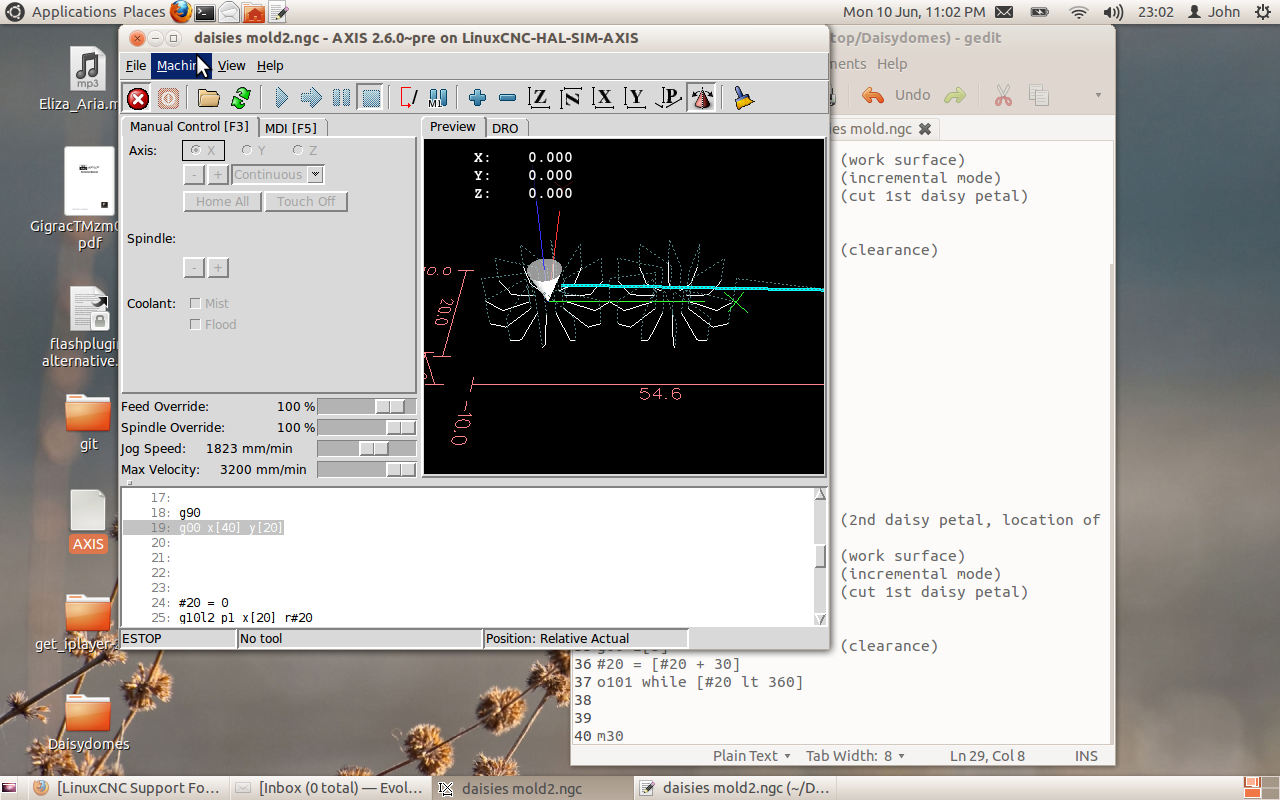Toggle skip lines with block delete icon
The height and width of the screenshot is (800, 1280).
[x=409, y=98]
